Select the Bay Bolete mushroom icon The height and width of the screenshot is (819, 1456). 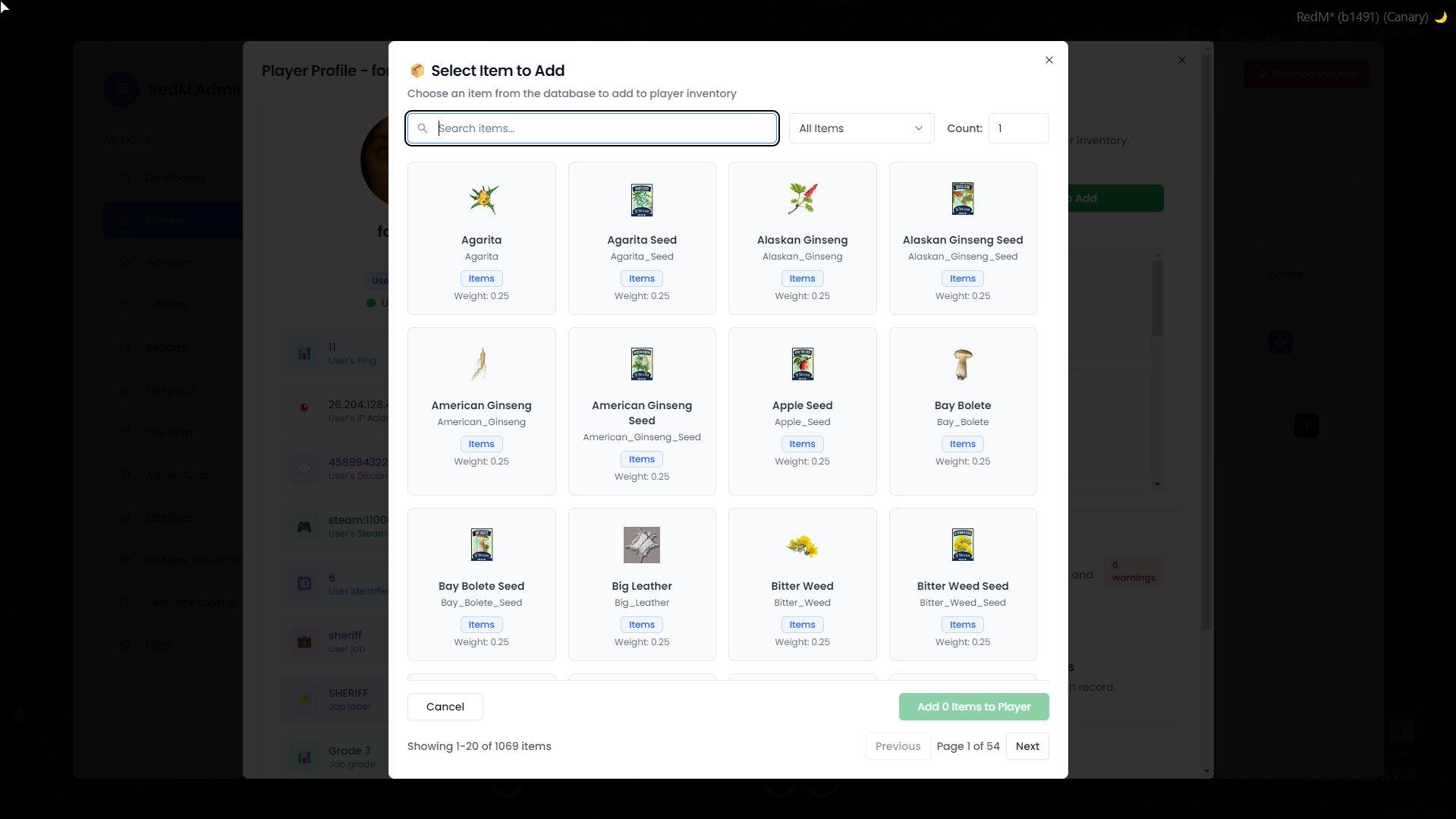(x=962, y=364)
